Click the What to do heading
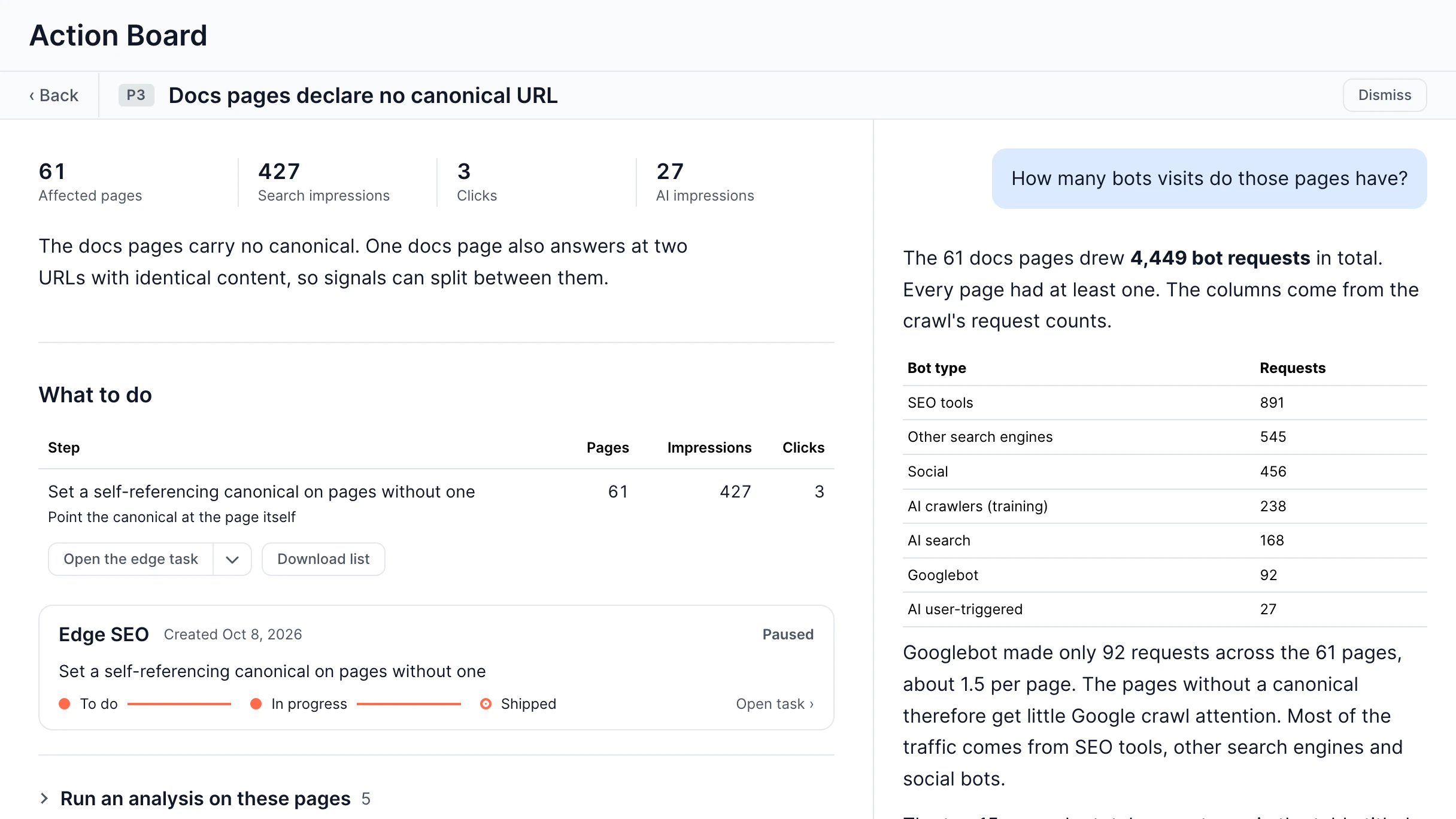This screenshot has width=1456, height=819. point(95,395)
